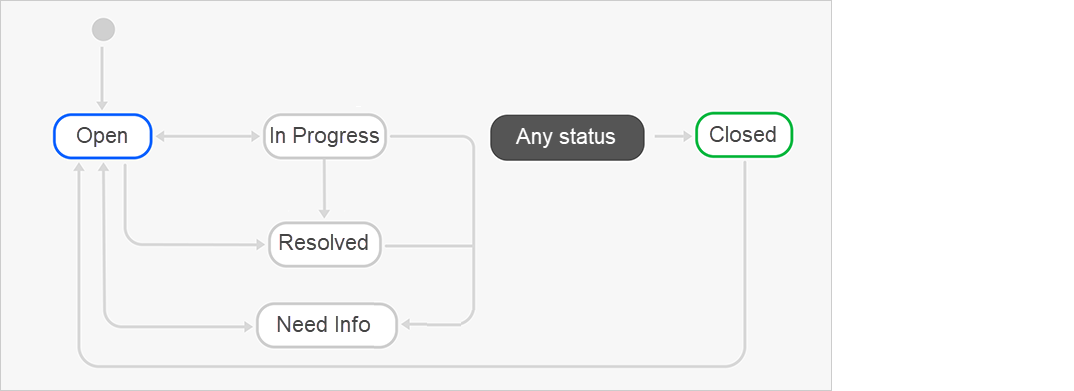This screenshot has width=1074, height=391.
Task: Click arrowhead pointing at In Progress from Open
Action: [256, 136]
